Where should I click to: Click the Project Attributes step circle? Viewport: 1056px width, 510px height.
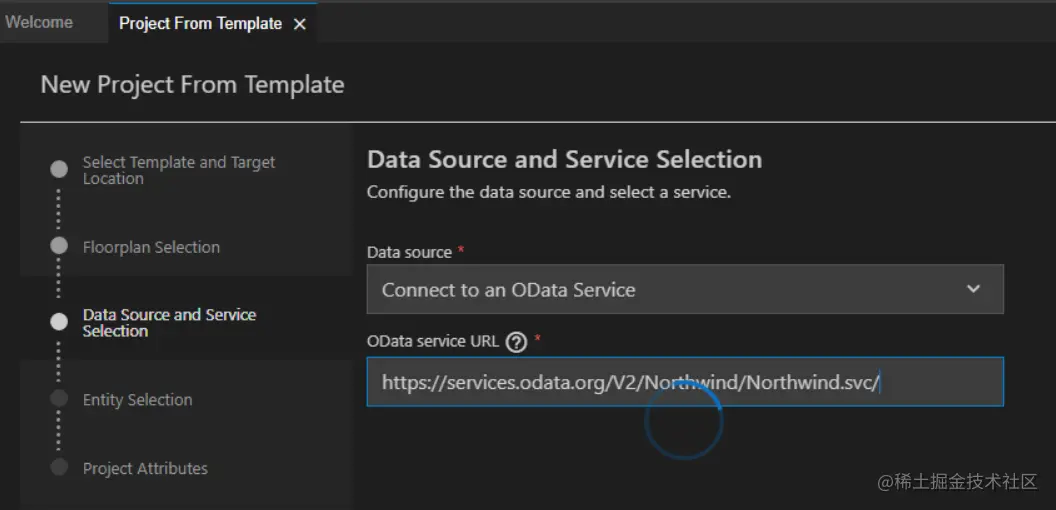59,467
